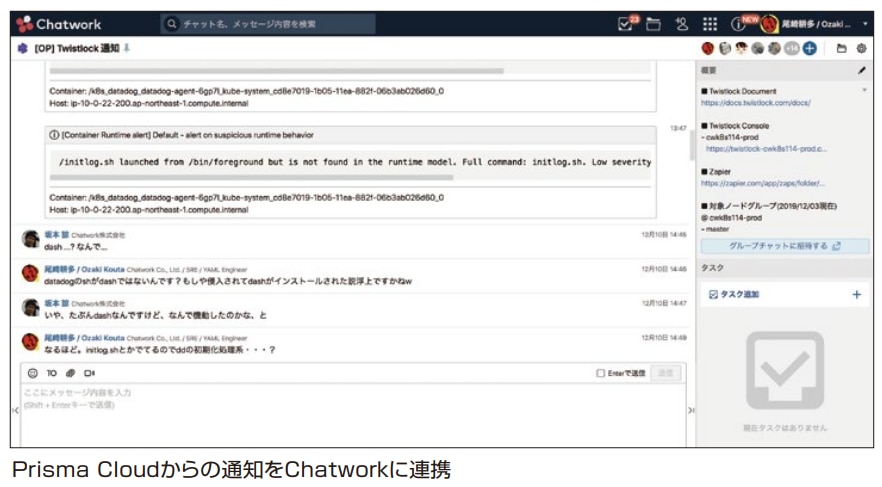Click the Ozaki Kouta avatar beside the 14:46 message
The image size is (882, 487).
[30, 273]
